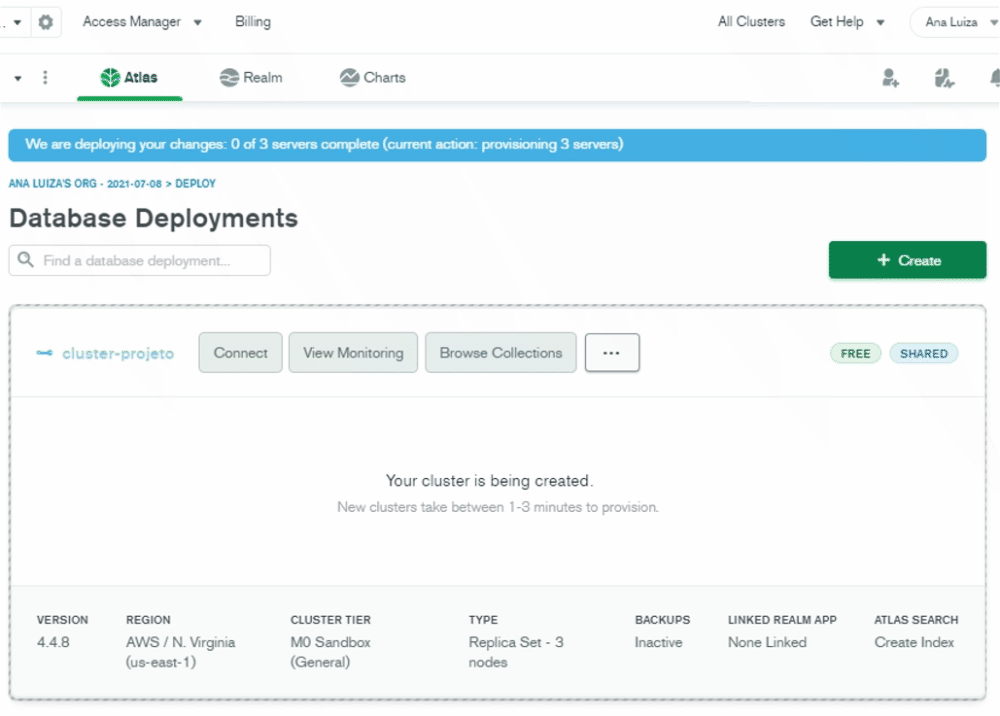Switch to the Charts tab
This screenshot has height=716, width=1000.
372,78
